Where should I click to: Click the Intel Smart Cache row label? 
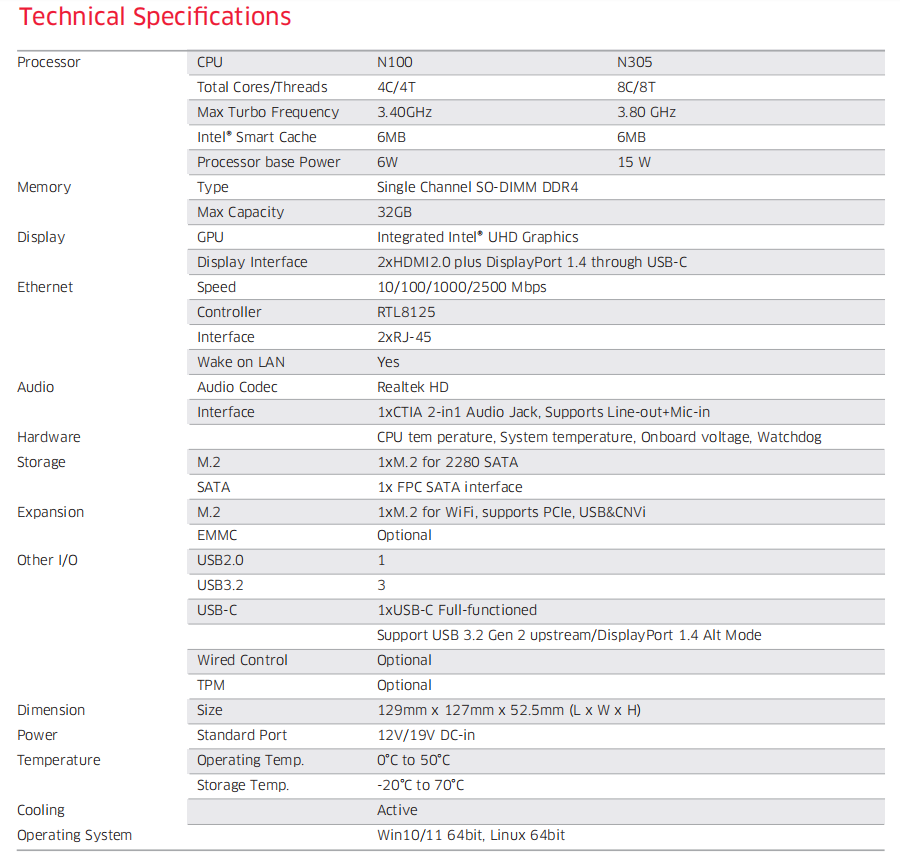[x=257, y=137]
